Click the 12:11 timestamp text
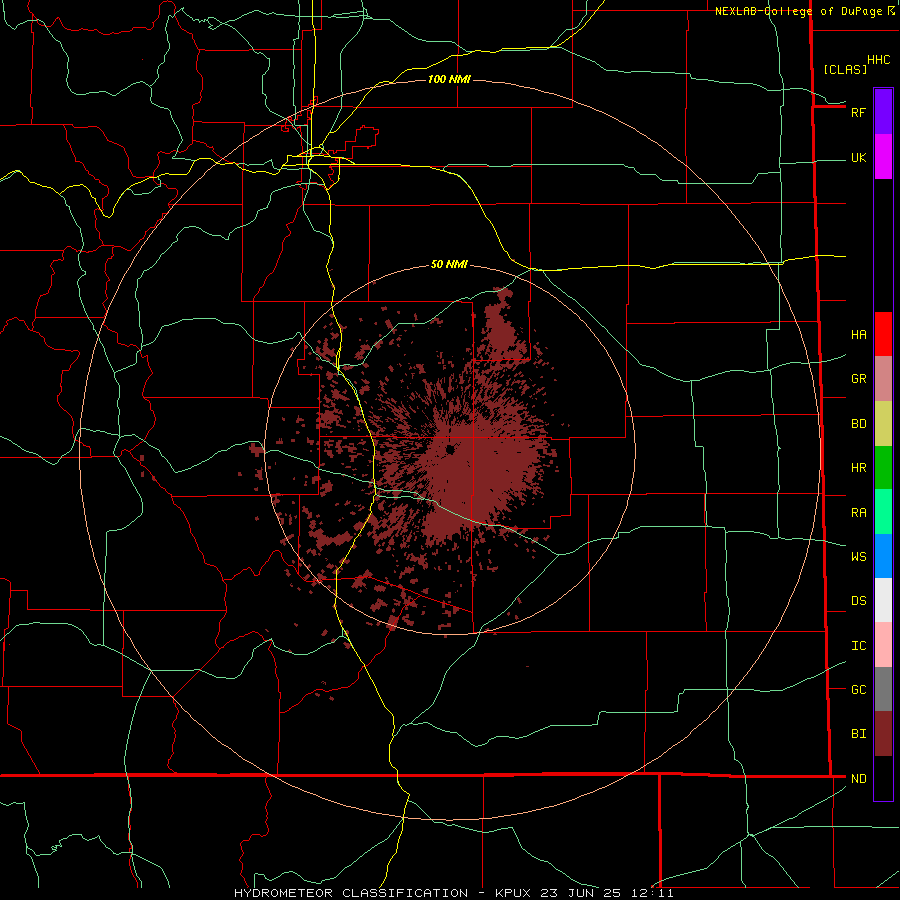Viewport: 900px width, 900px height. coord(654,893)
